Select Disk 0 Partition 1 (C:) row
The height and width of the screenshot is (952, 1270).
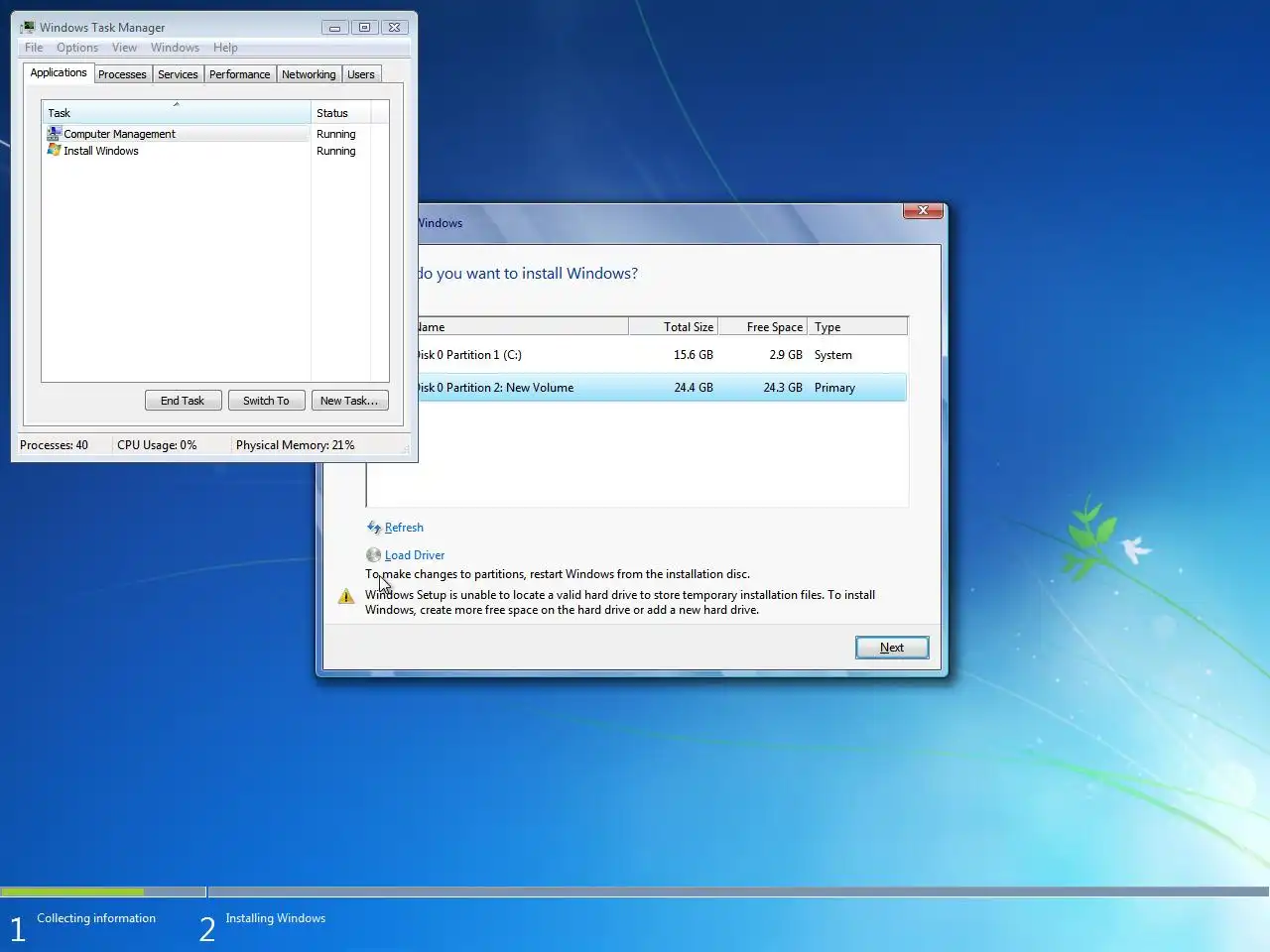[x=662, y=355]
